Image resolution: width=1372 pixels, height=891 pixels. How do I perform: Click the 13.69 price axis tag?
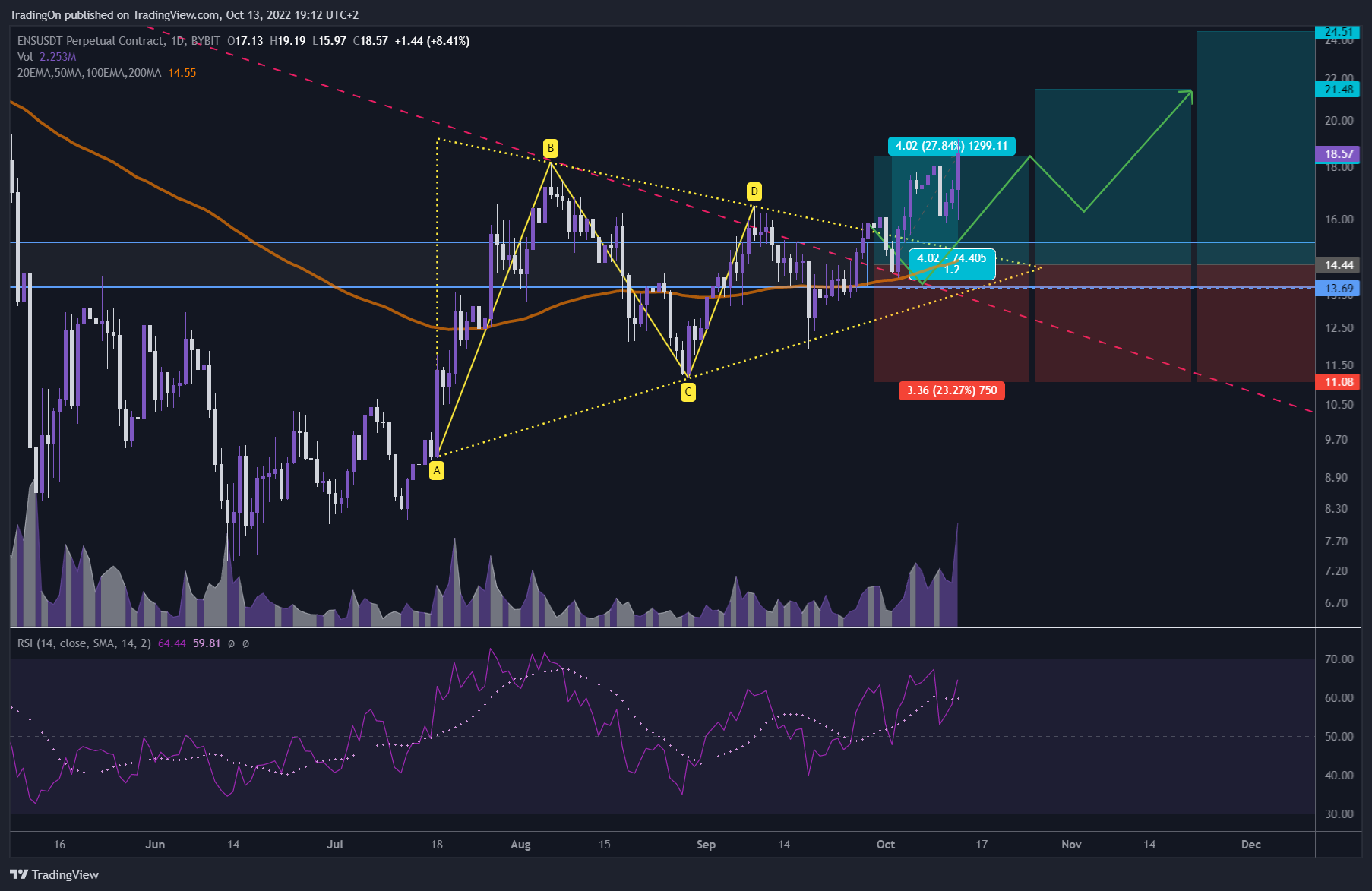pyautogui.click(x=1338, y=289)
